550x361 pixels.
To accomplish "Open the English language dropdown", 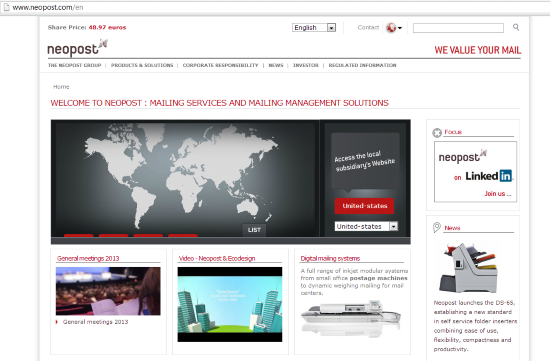I will [x=314, y=27].
